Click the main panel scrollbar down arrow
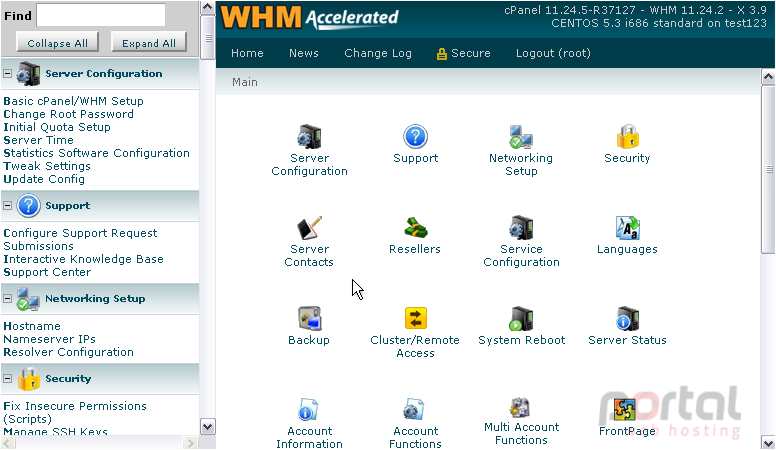776x450 pixels. [768, 442]
